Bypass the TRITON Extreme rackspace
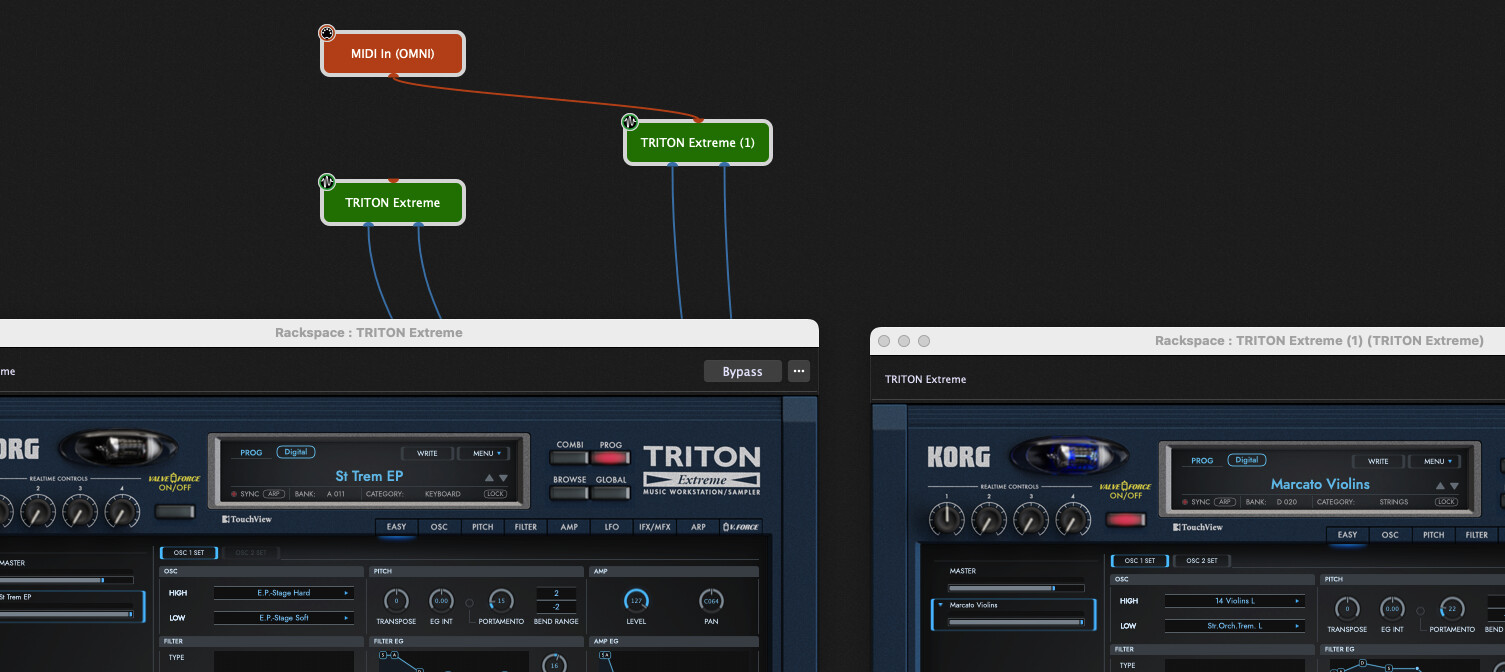This screenshot has width=1505, height=672. tap(742, 371)
